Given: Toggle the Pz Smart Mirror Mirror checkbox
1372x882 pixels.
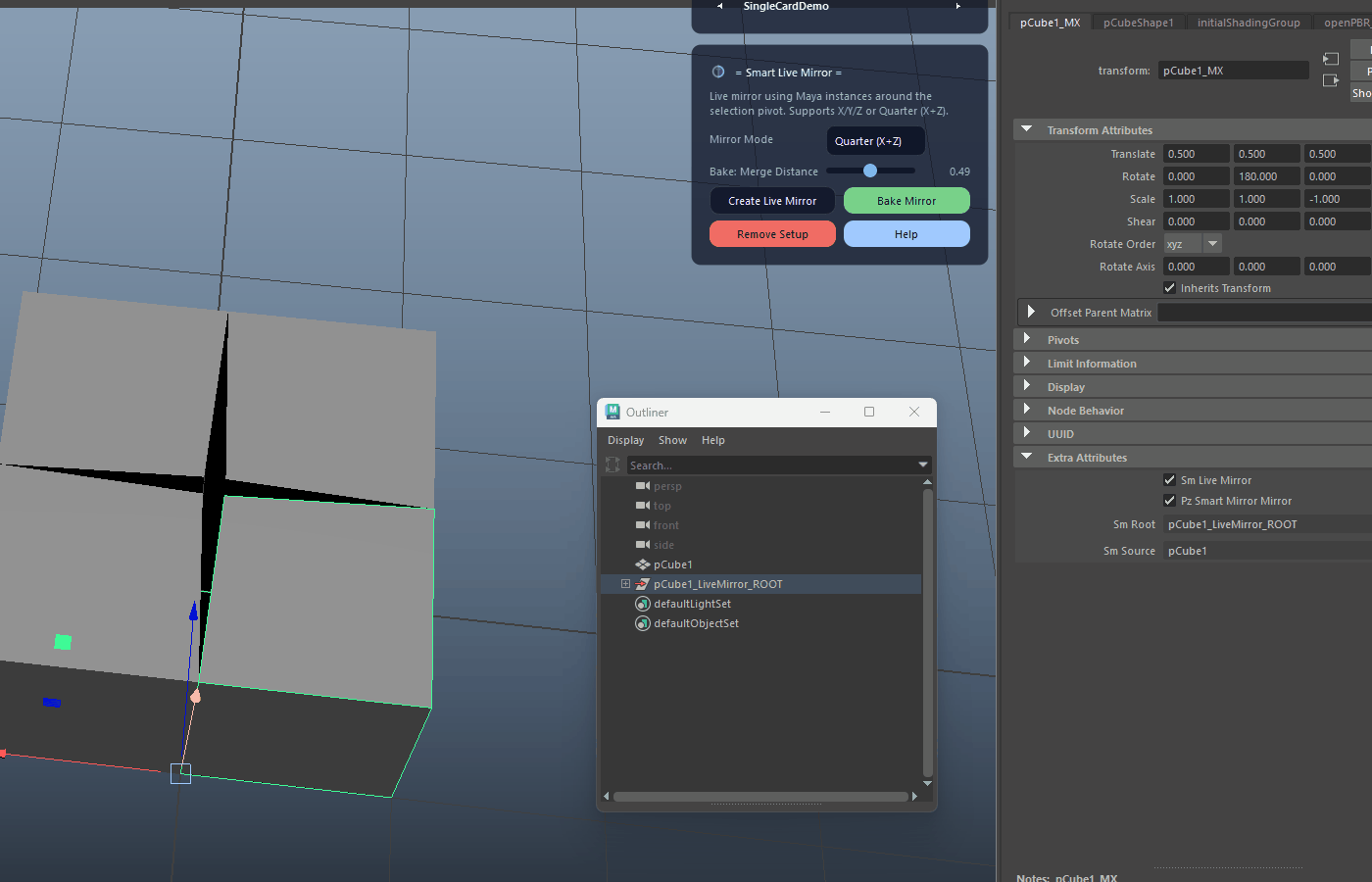Looking at the screenshot, I should 1169,501.
